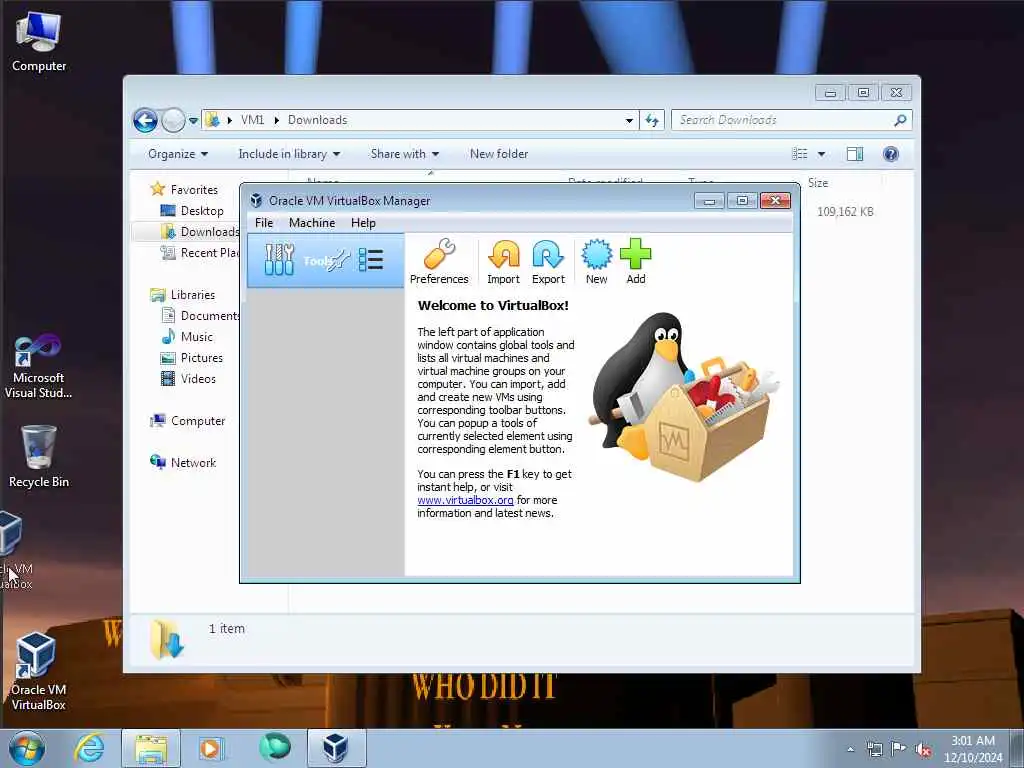Viewport: 1024px width, 768px height.
Task: Toggle the preview pane in Explorer
Action: (x=855, y=154)
